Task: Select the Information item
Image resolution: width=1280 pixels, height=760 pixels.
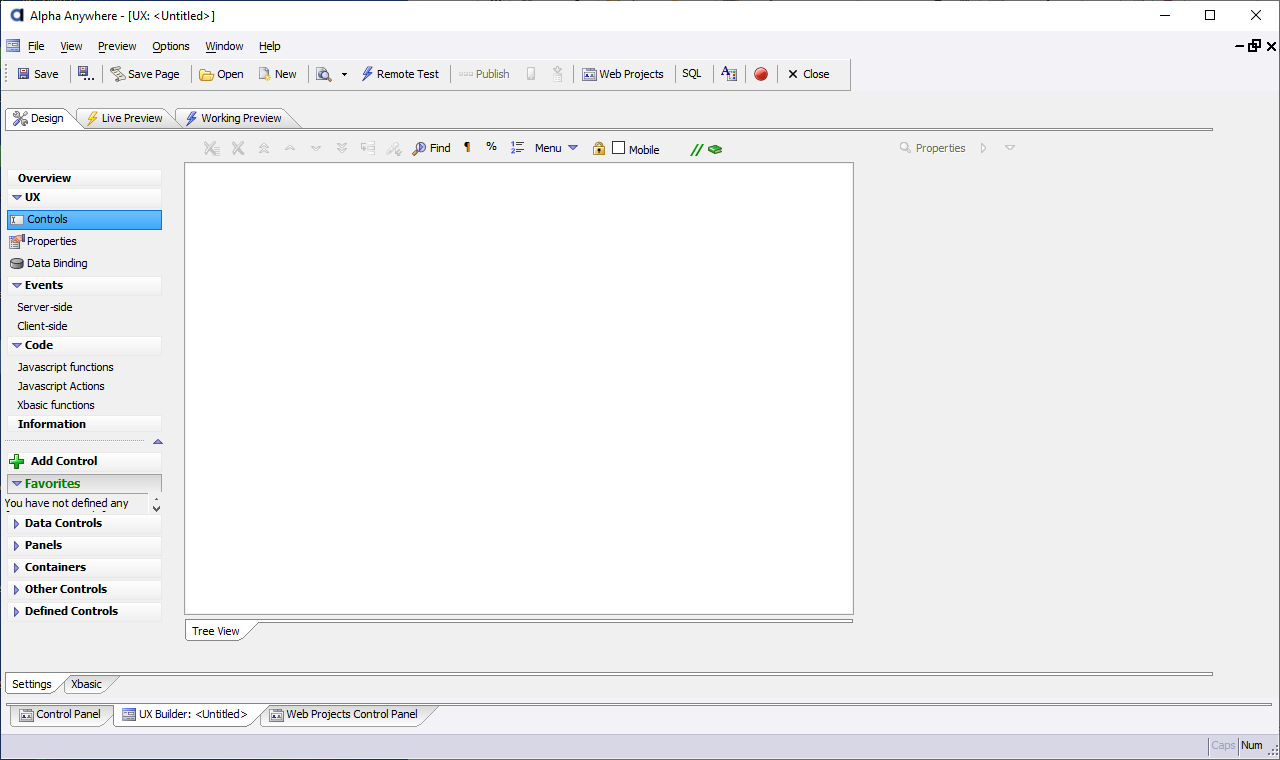Action: click(84, 424)
